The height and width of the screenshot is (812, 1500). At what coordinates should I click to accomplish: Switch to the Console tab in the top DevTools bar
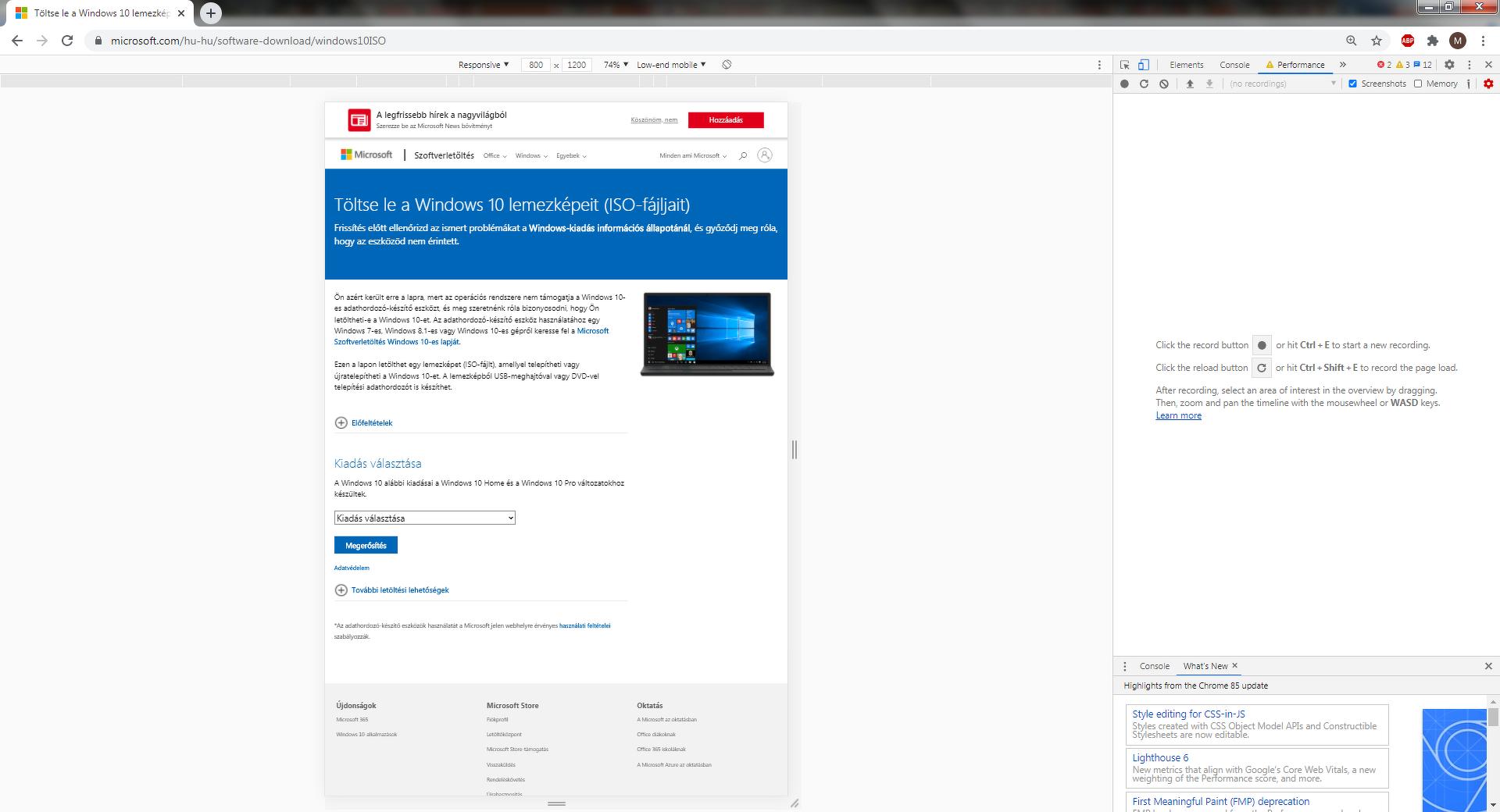click(1235, 65)
